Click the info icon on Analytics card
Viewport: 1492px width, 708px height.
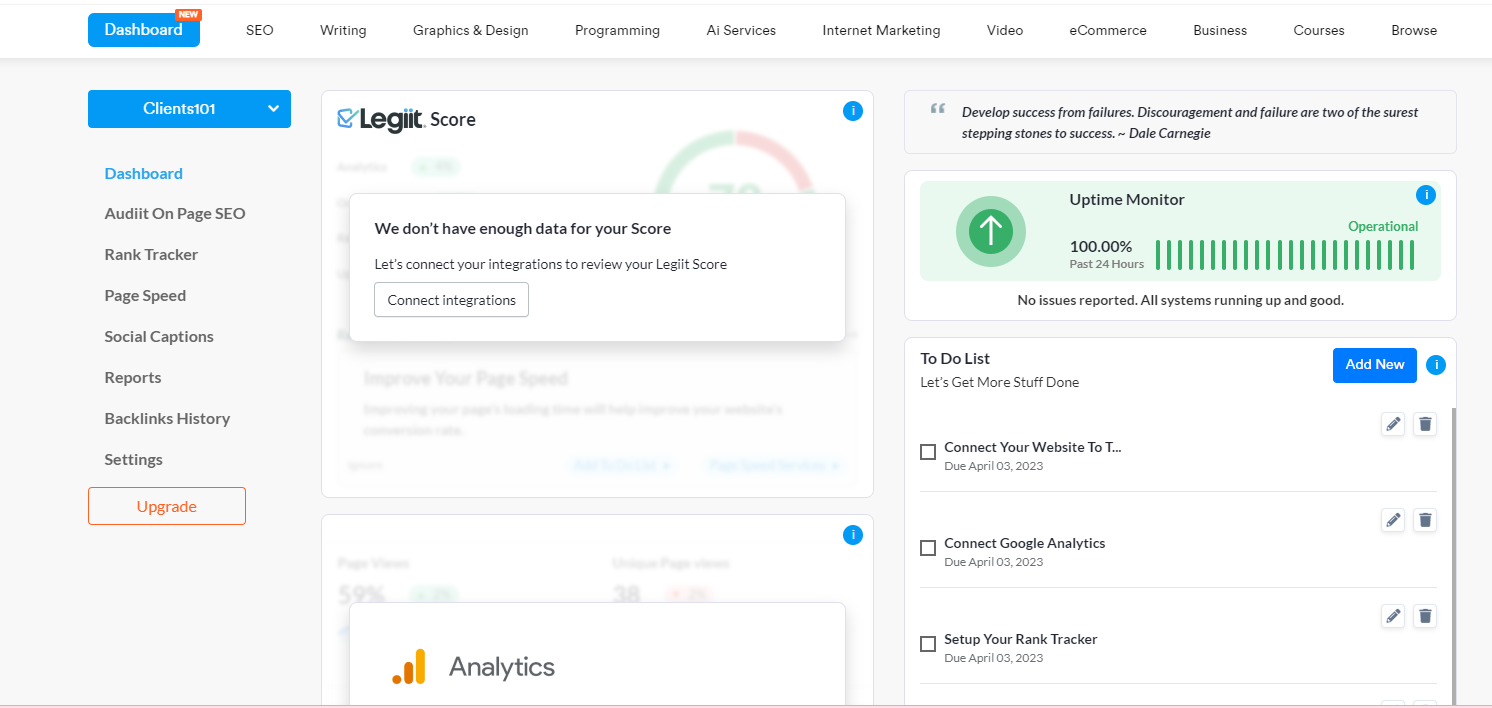(x=852, y=535)
